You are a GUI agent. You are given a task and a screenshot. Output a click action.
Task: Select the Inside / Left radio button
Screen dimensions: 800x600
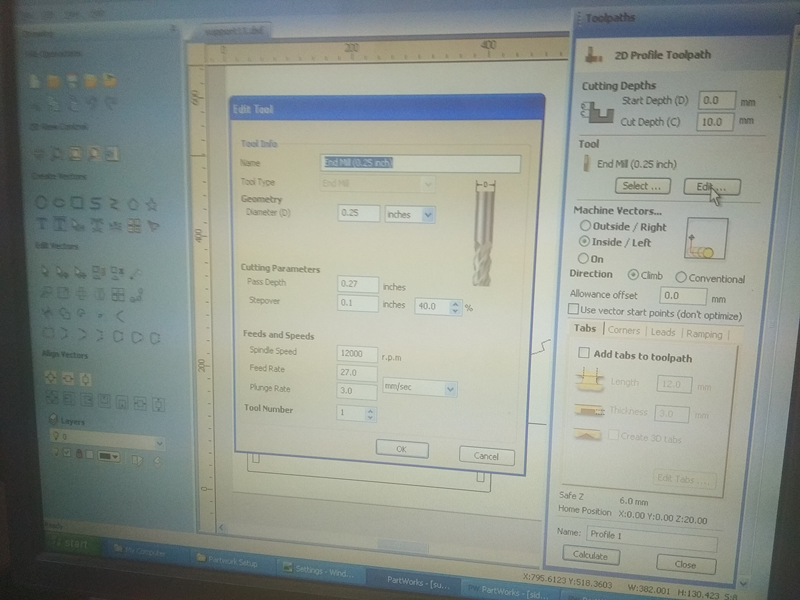pyautogui.click(x=584, y=241)
